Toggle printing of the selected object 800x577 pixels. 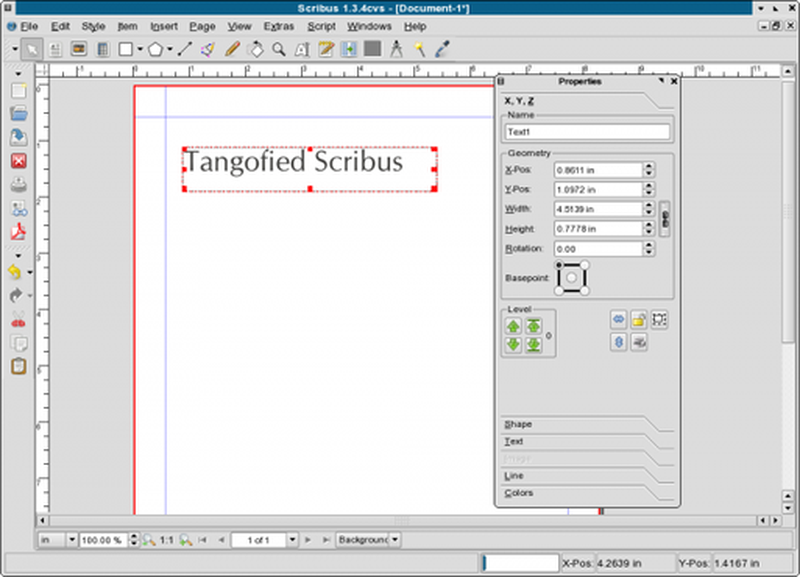pos(639,342)
